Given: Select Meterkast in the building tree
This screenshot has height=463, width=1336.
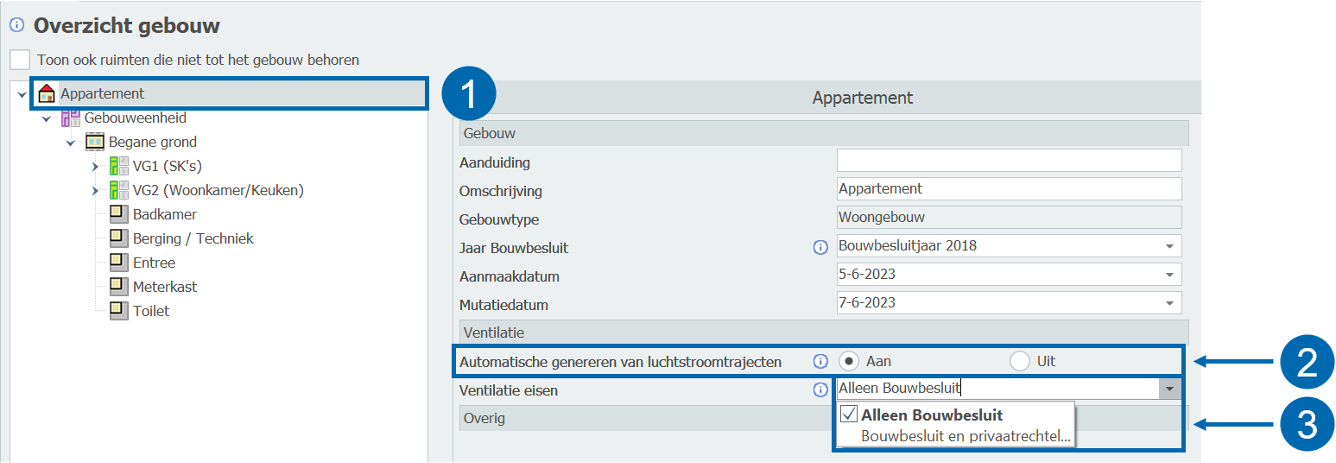Looking at the screenshot, I should point(165,287).
